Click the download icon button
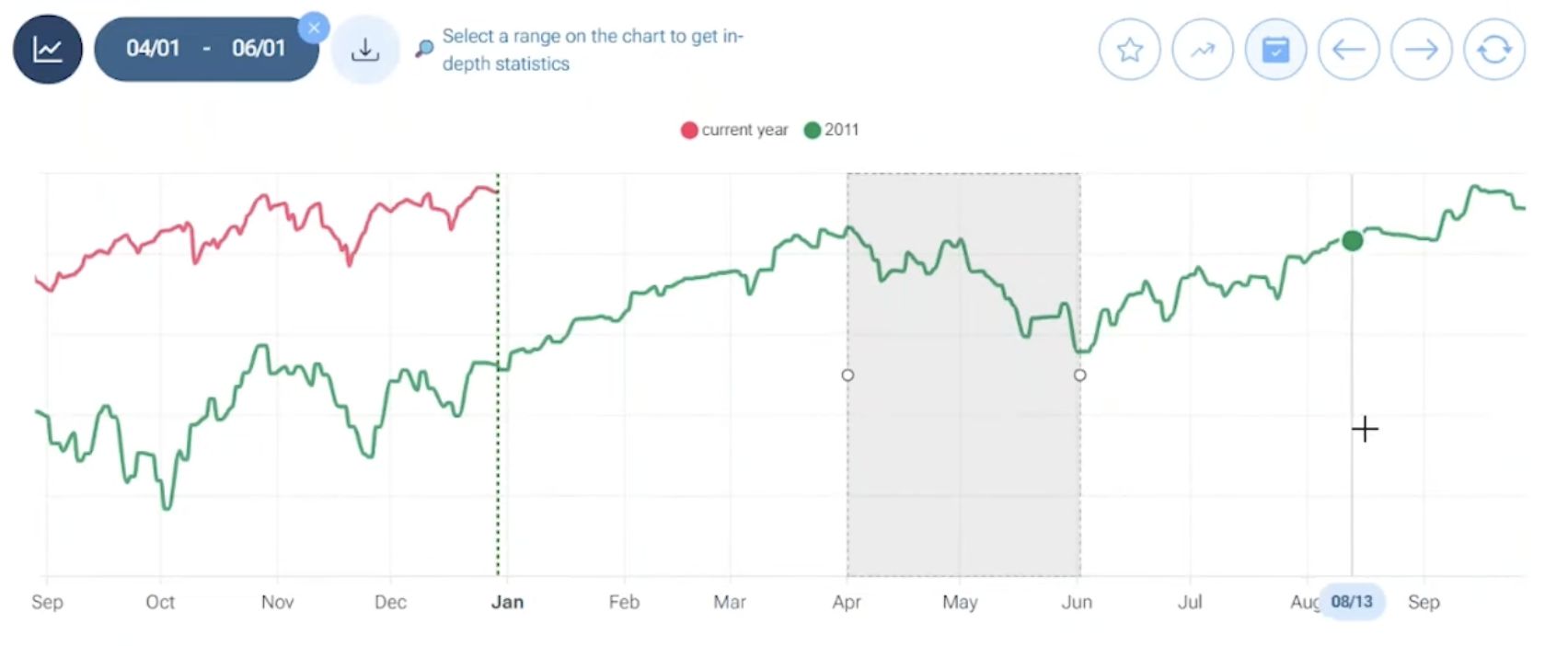The image size is (1568, 646). point(365,50)
